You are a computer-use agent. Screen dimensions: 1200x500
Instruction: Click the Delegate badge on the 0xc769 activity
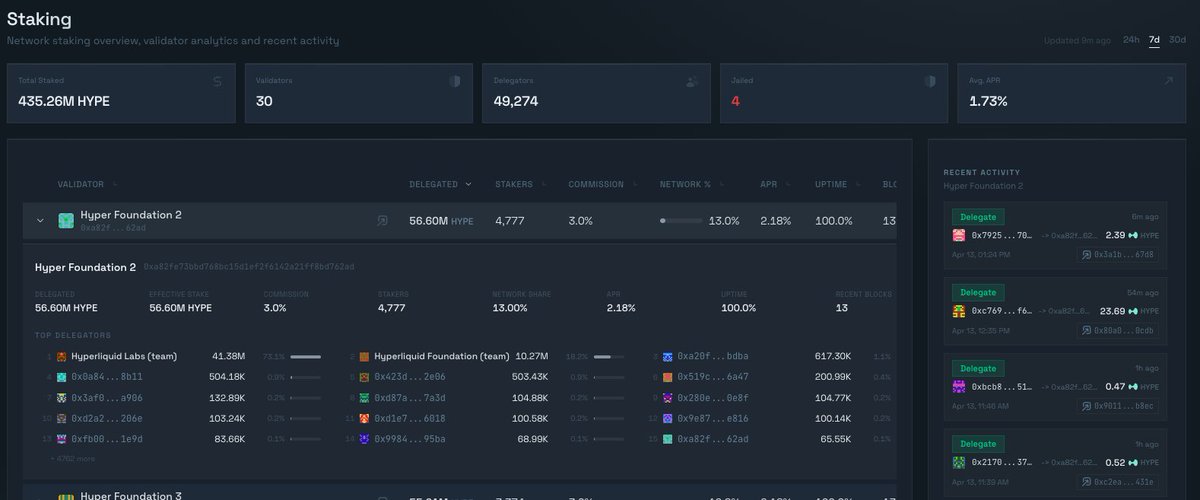pyautogui.click(x=978, y=292)
